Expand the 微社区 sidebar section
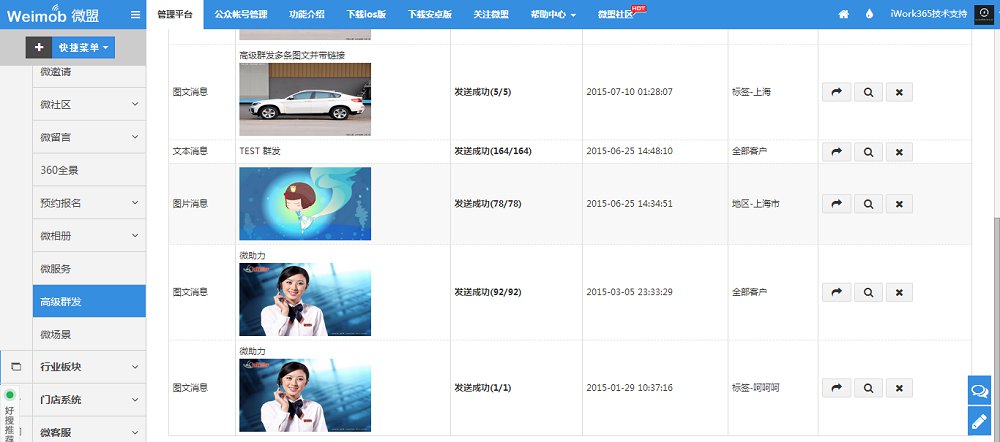This screenshot has width=1000, height=442. (x=89, y=104)
